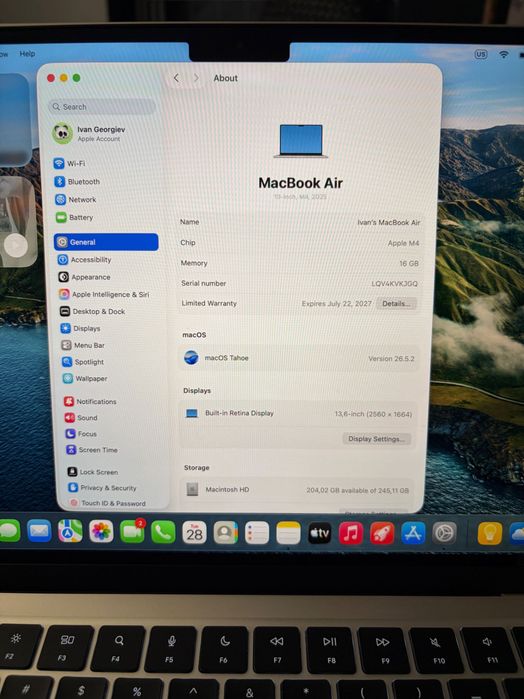524x699 pixels.
Task: Open Desktop & Dock settings
Action: point(93,311)
